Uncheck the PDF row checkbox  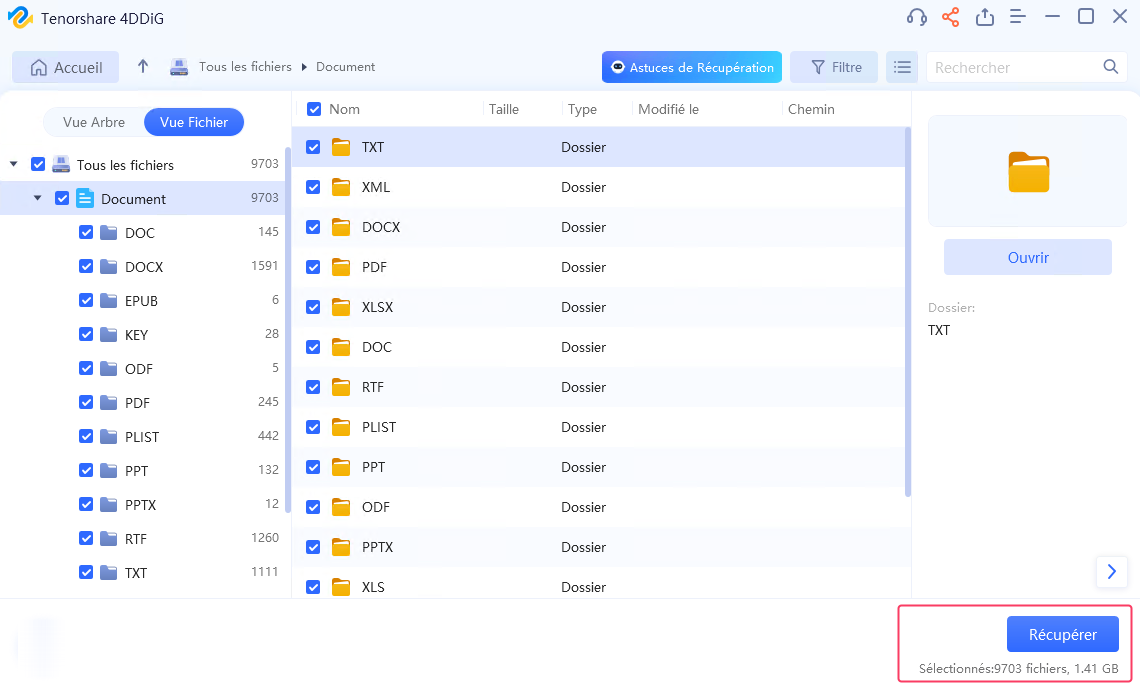tap(313, 267)
